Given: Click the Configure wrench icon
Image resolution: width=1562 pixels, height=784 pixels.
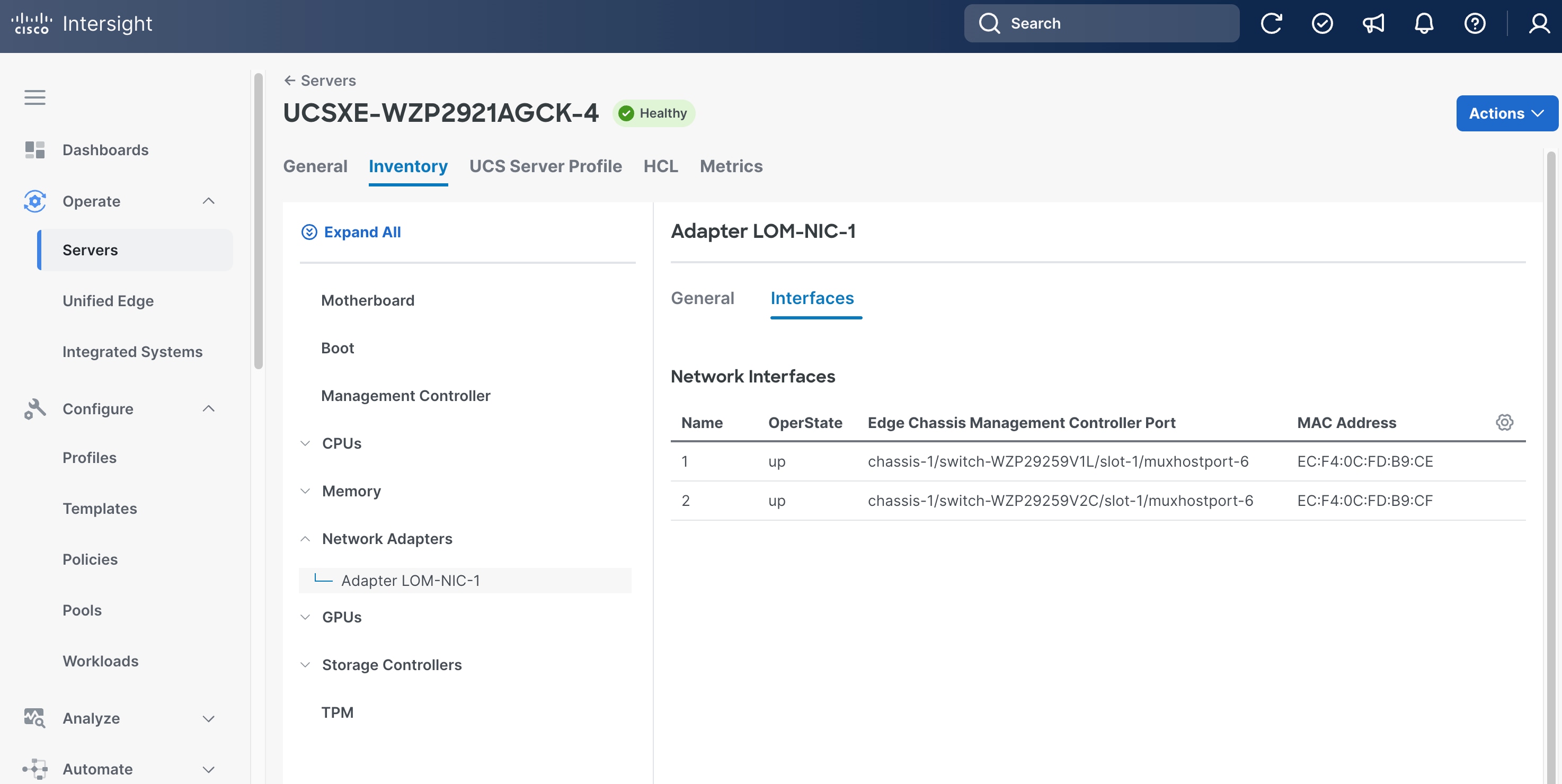Looking at the screenshot, I should [34, 408].
